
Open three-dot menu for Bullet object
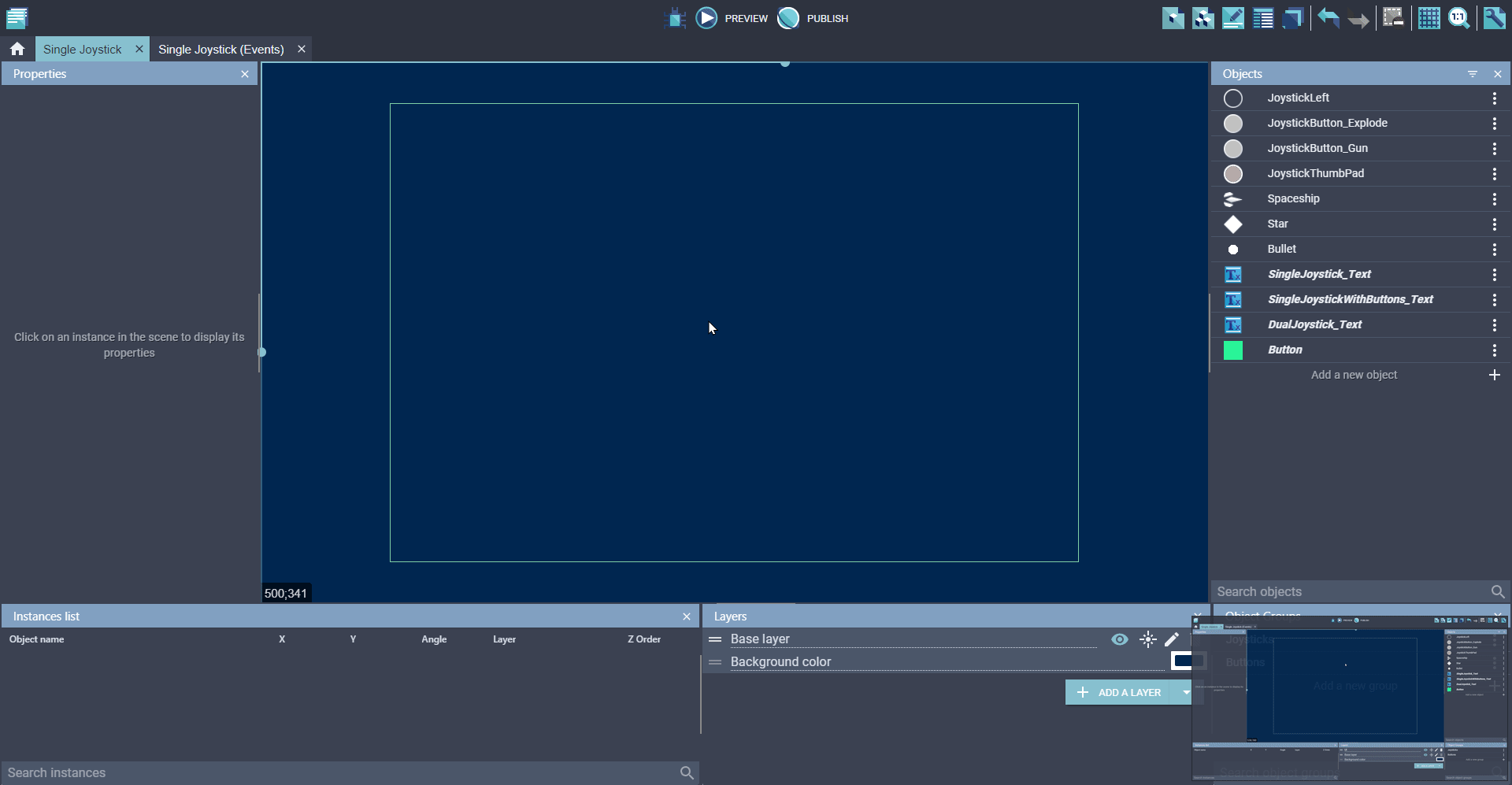click(x=1494, y=250)
